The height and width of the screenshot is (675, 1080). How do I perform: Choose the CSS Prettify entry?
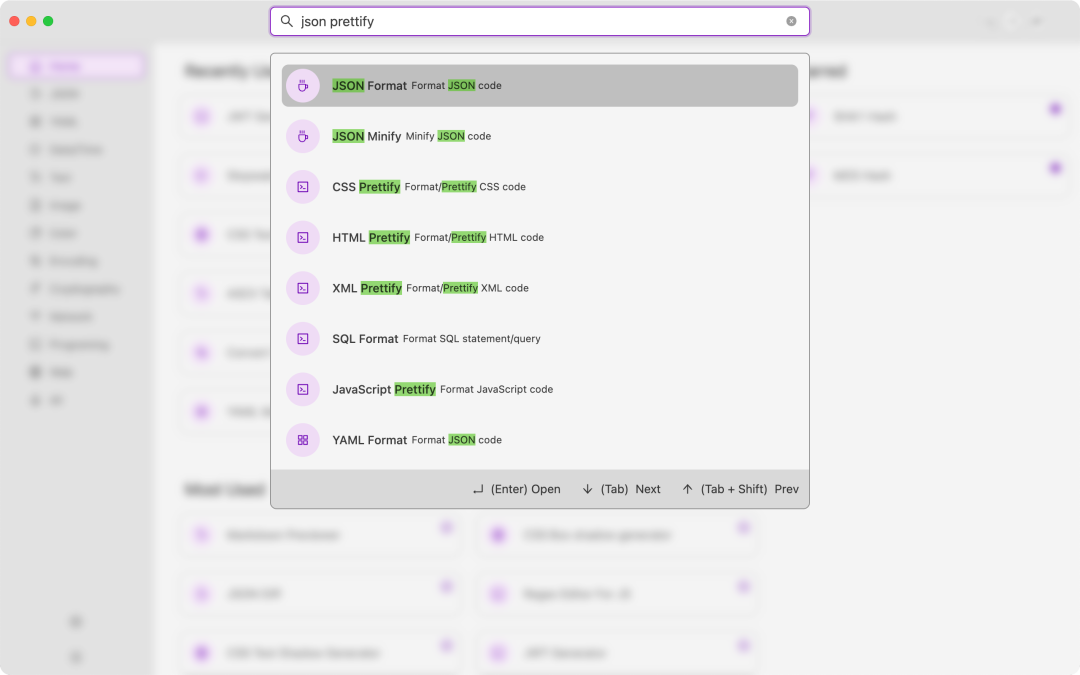[539, 187]
